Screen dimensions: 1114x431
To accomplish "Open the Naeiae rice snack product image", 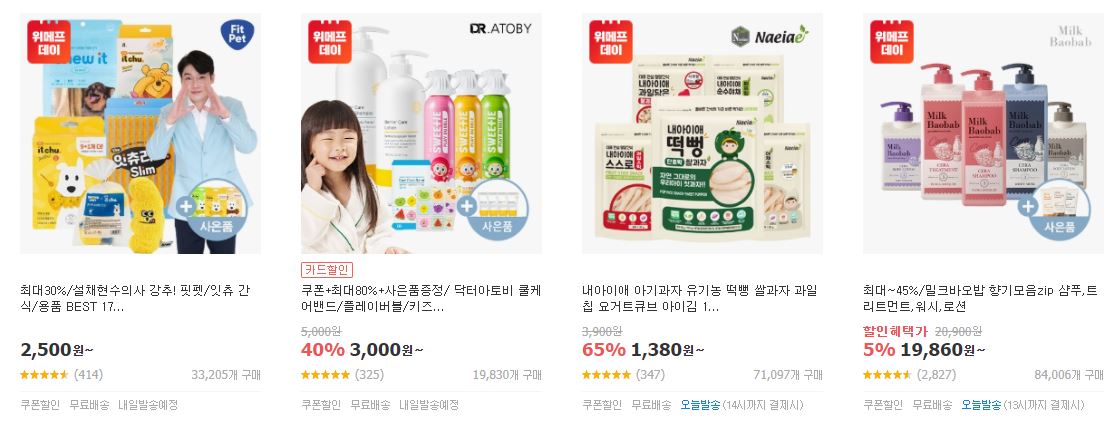I will coord(702,133).
